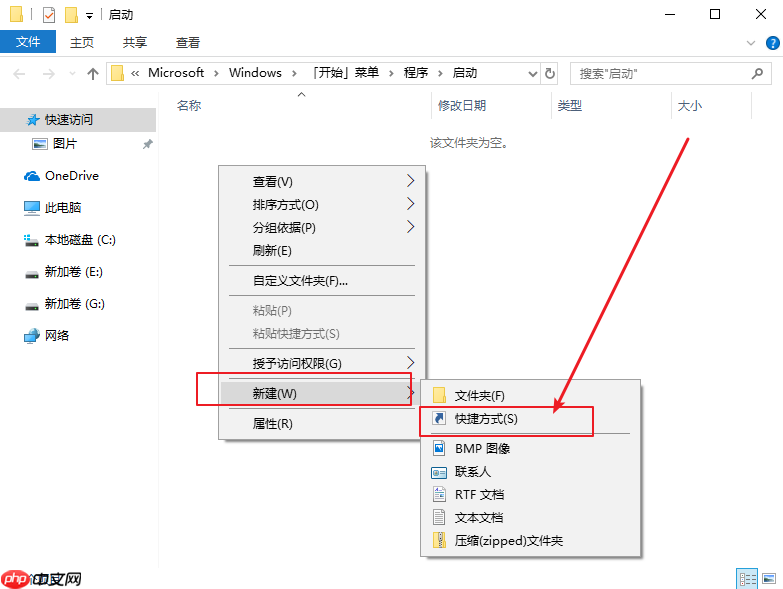
Task: Choose RTF 文档 in the New submenu
Action: click(x=530, y=494)
